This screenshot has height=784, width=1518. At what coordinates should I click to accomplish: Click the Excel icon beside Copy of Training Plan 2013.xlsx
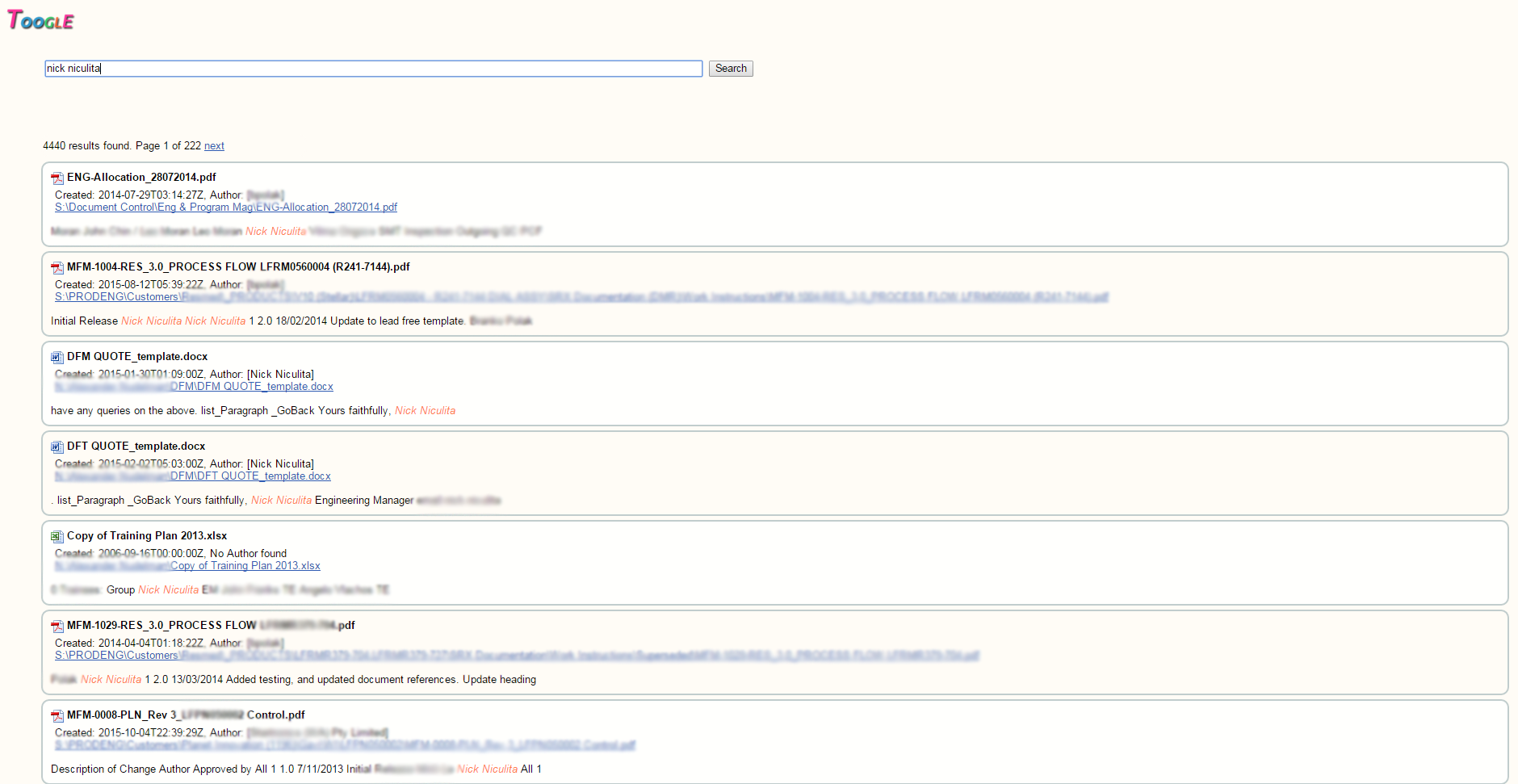[57, 536]
